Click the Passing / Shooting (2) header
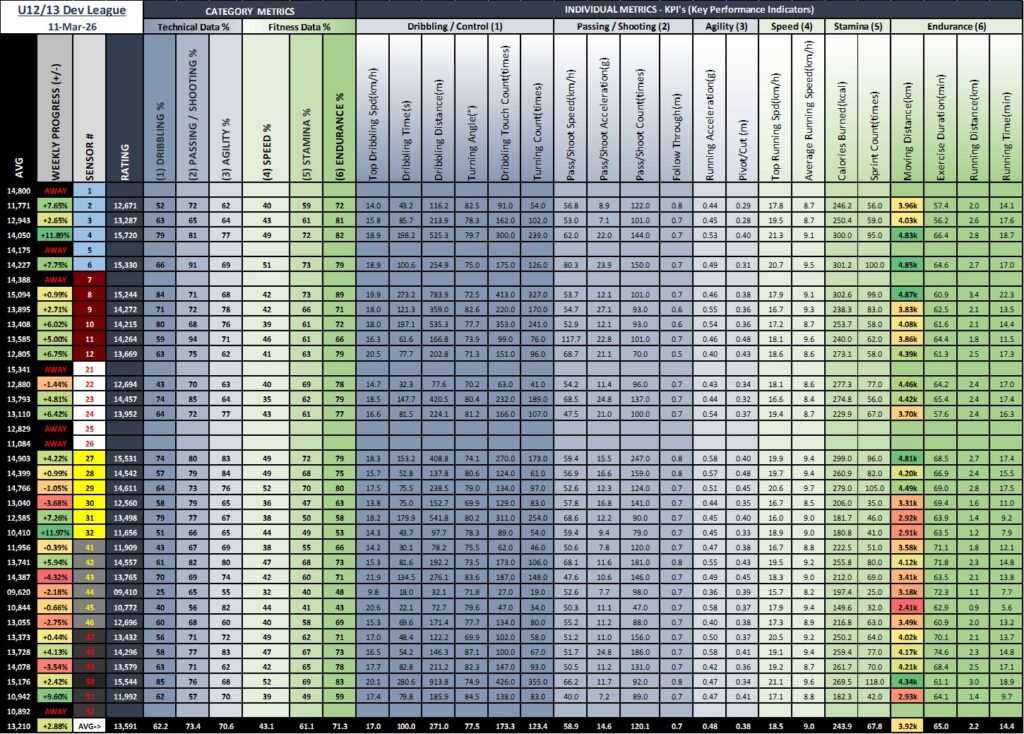Screen dimensions: 1024x734 (x=621, y=27)
